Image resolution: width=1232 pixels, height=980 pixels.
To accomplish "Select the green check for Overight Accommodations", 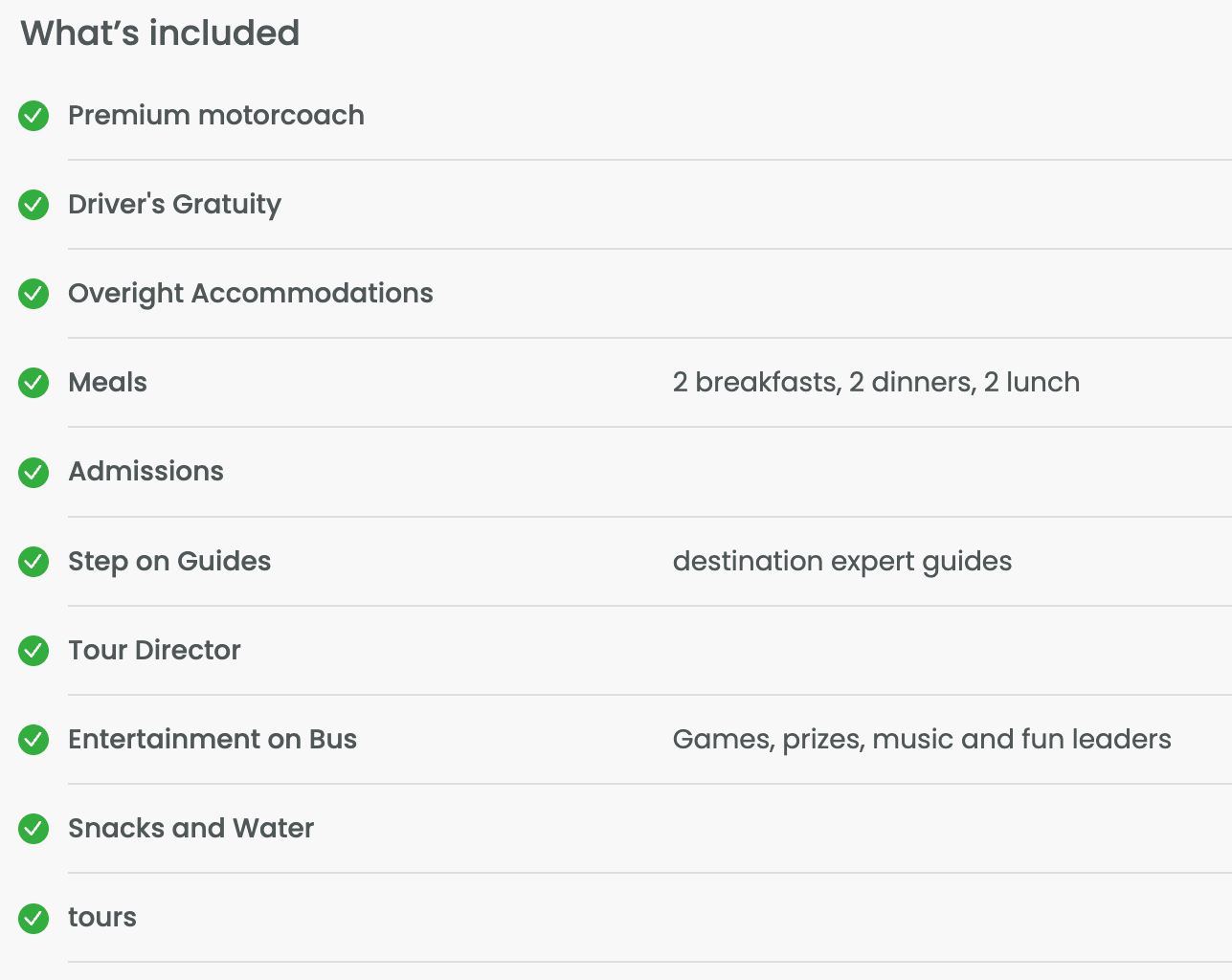I will [x=34, y=294].
